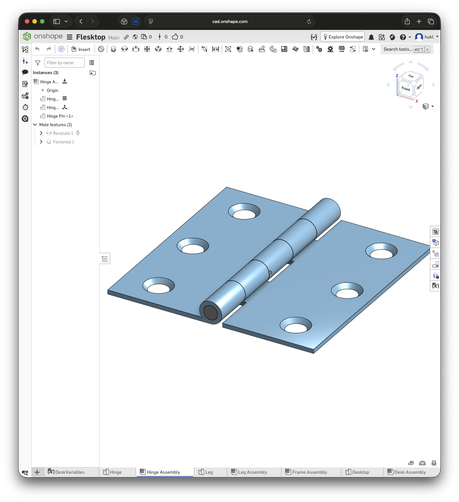Click the Front face of view cube
The height and width of the screenshot is (502, 459).
[406, 88]
